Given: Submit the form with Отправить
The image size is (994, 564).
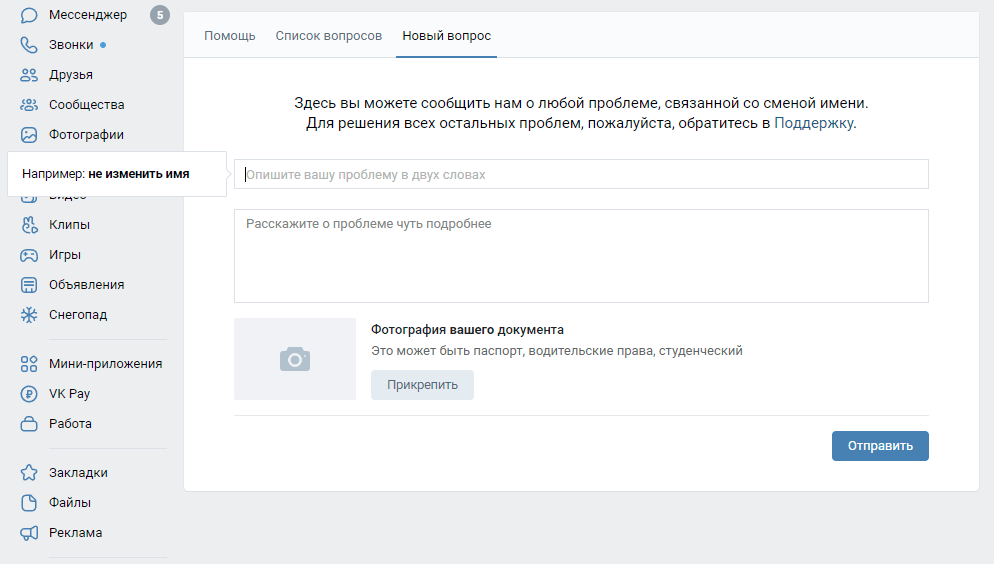Looking at the screenshot, I should [x=880, y=446].
